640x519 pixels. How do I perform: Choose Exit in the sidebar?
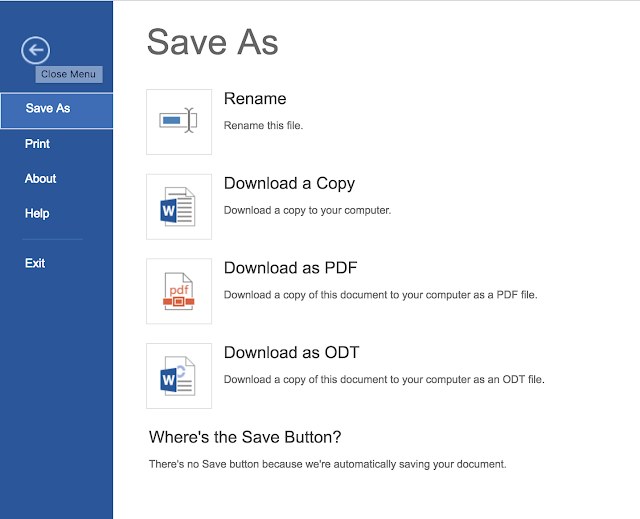(x=35, y=263)
